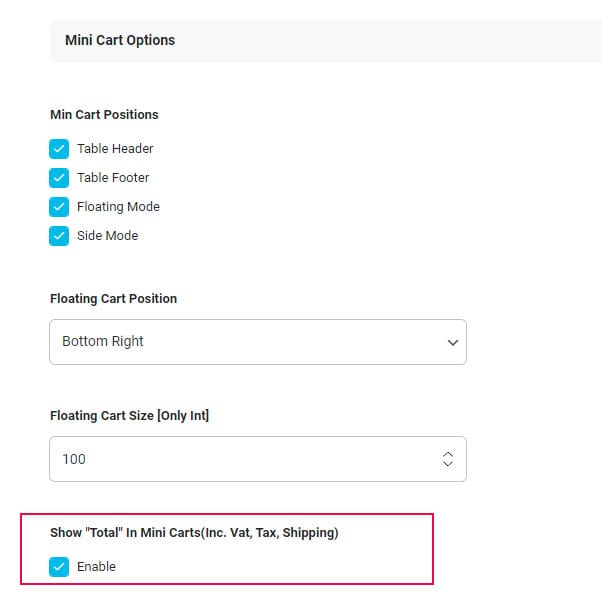Focus the Floating Cart Size number field
Viewport: 602px width, 597px height.
click(240, 460)
